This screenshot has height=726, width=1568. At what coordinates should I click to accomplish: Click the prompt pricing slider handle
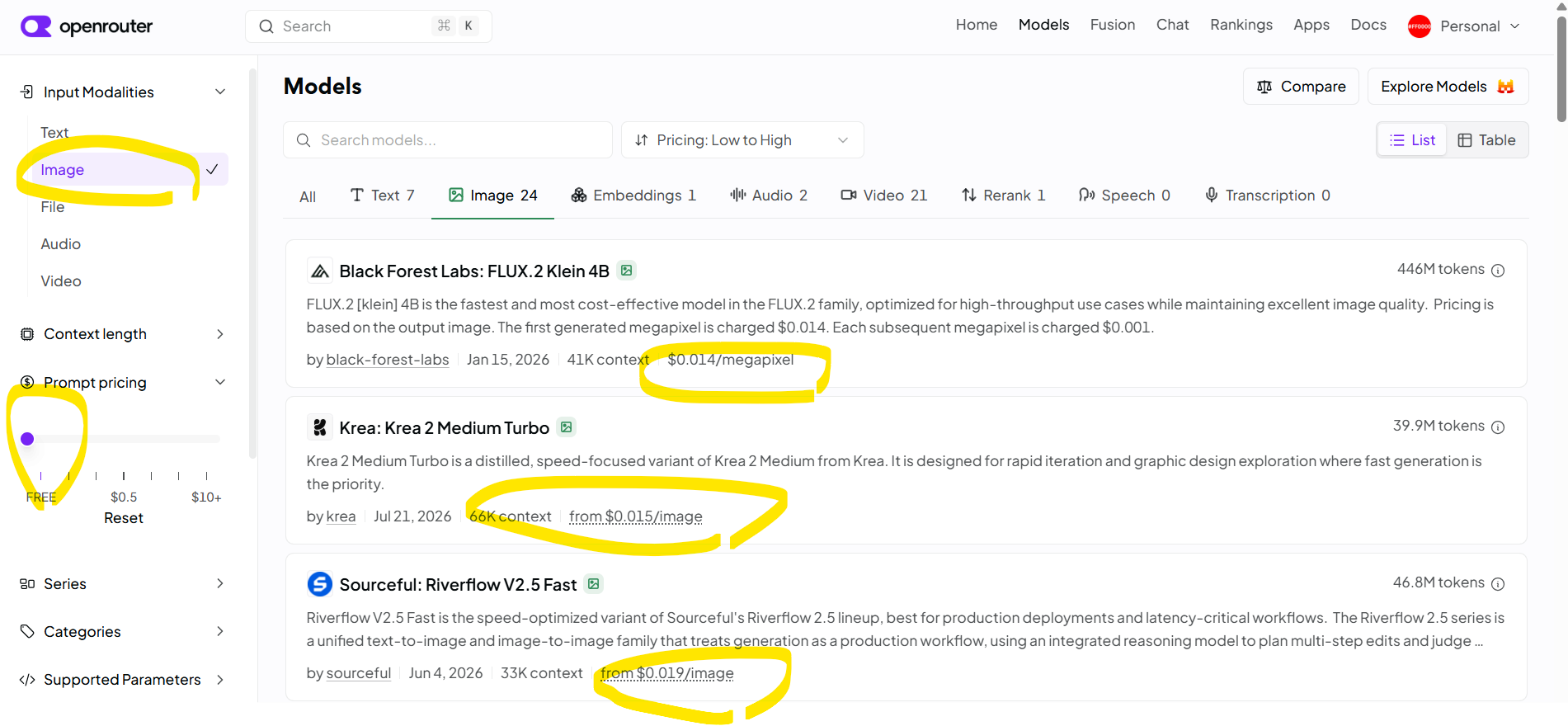27,439
